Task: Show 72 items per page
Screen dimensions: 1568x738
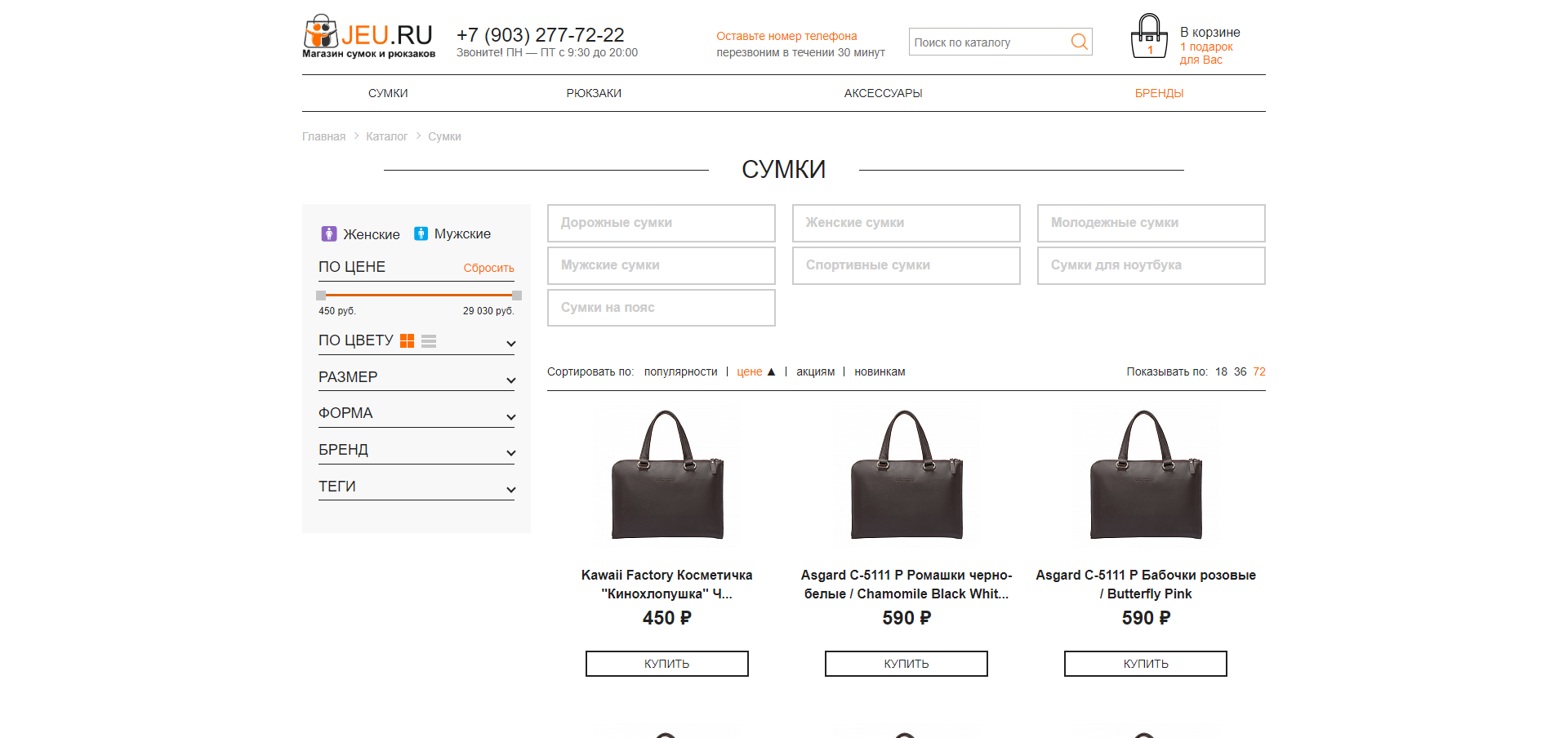Action: tap(1259, 372)
